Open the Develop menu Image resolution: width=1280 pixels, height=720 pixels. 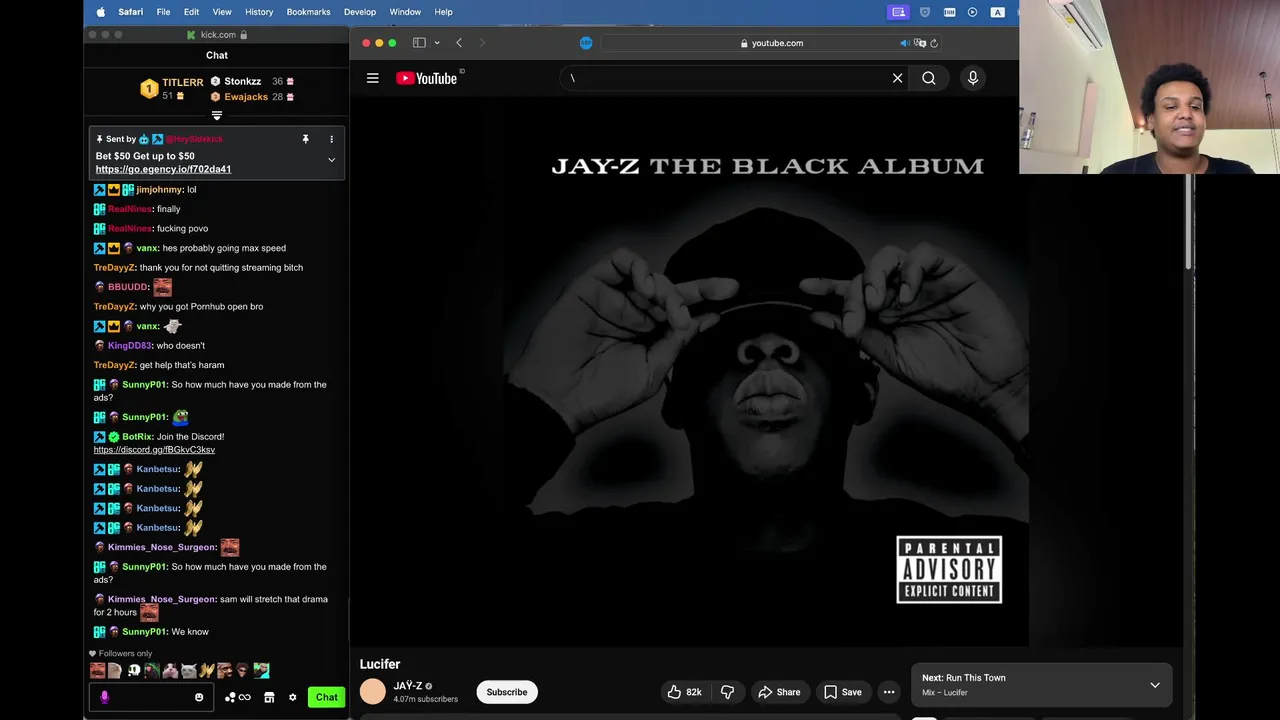[360, 12]
